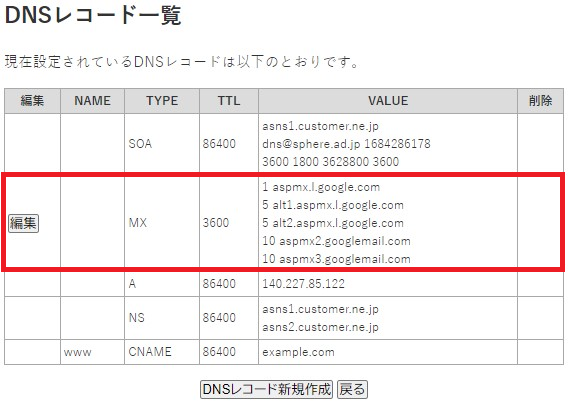Click the asns2.customer.ne.jp NS value
Viewport: 569px width, 402px height.
pyautogui.click(x=320, y=327)
